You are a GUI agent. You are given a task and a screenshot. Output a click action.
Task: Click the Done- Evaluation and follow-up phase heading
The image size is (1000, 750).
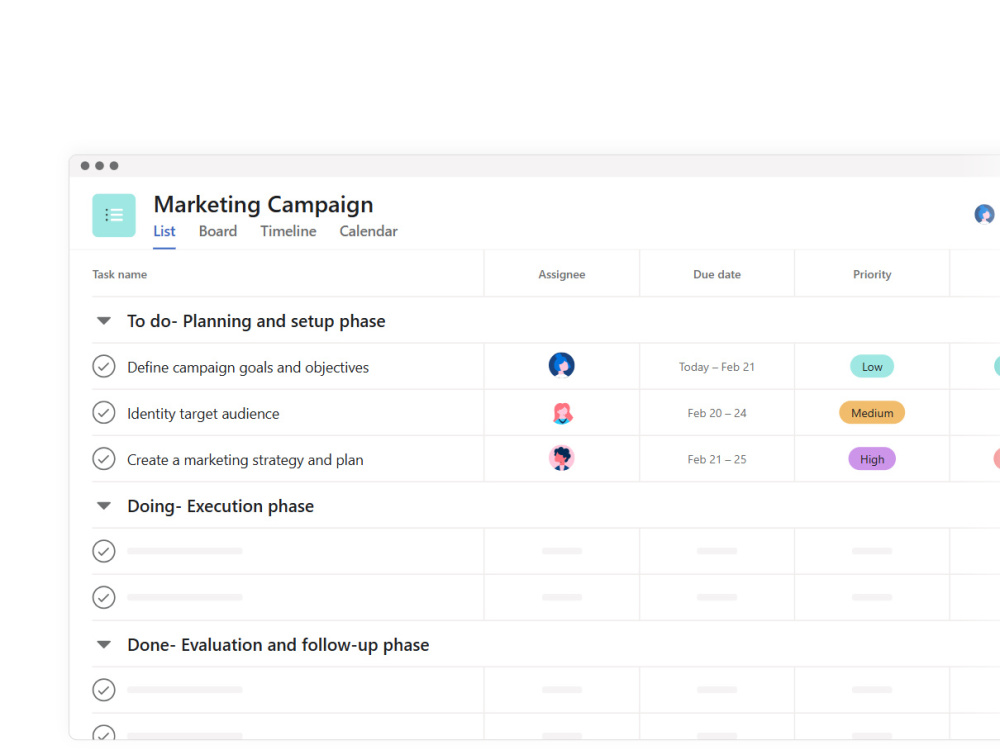[x=278, y=645]
